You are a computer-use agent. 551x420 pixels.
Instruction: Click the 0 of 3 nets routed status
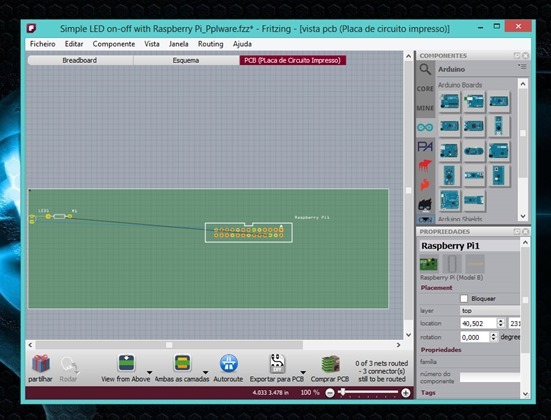[x=382, y=371]
